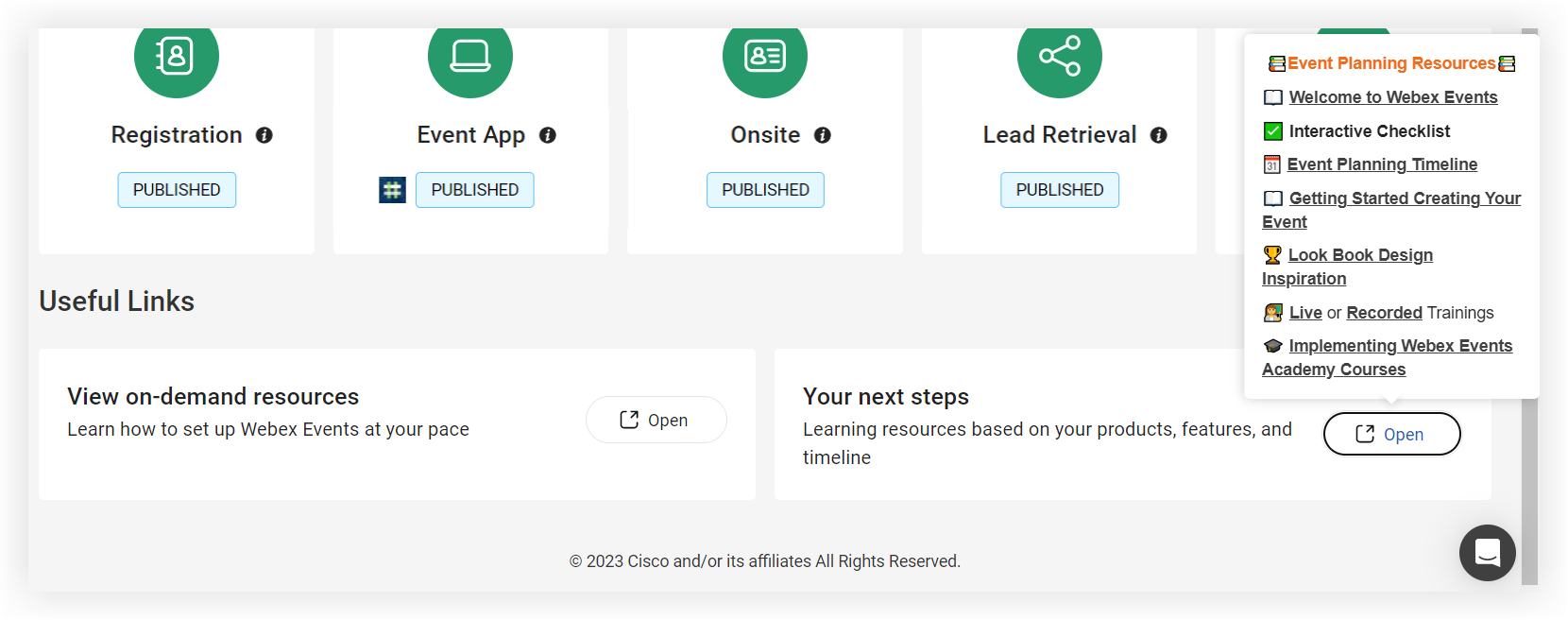The width and height of the screenshot is (1568, 620).
Task: Click the Event Planning Resources heading
Action: point(1391,63)
